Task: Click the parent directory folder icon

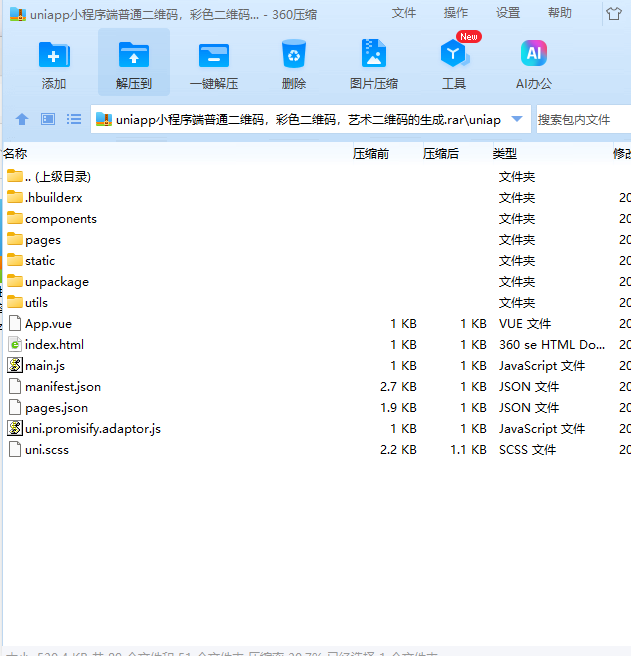Action: click(x=15, y=176)
